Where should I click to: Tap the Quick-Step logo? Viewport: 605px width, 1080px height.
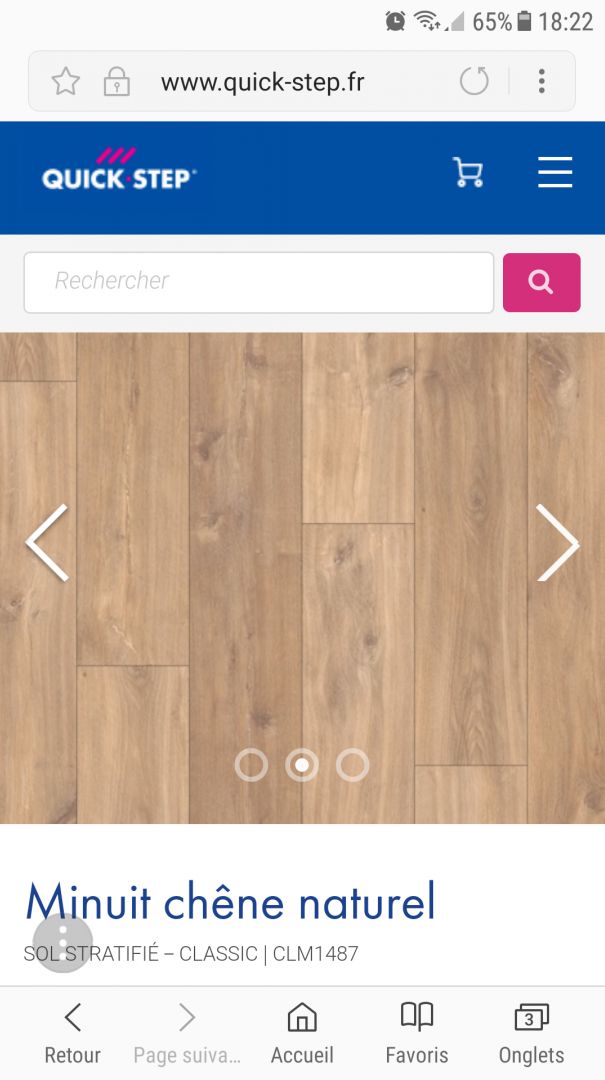119,169
